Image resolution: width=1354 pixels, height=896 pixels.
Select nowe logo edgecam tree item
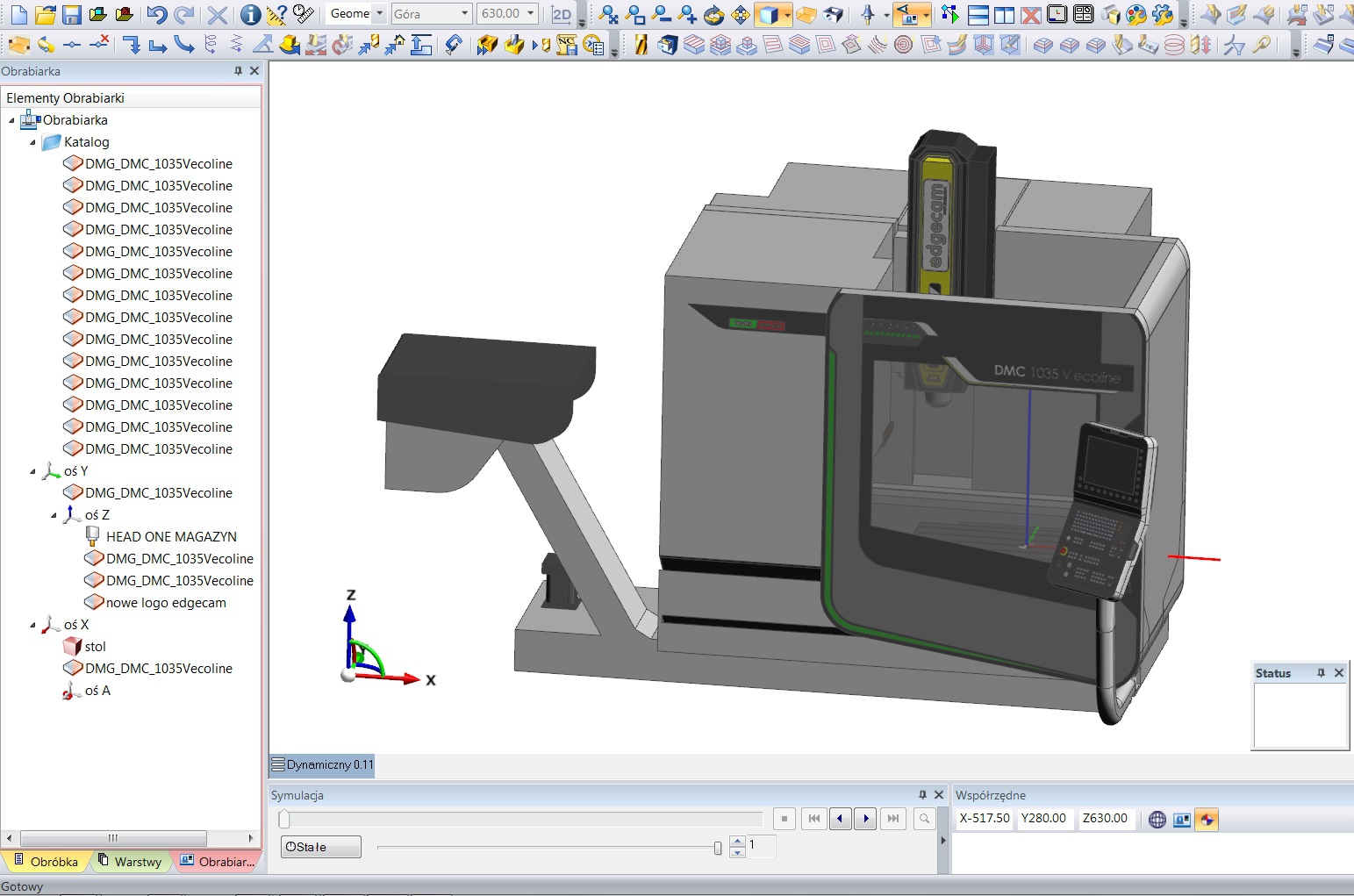point(166,603)
